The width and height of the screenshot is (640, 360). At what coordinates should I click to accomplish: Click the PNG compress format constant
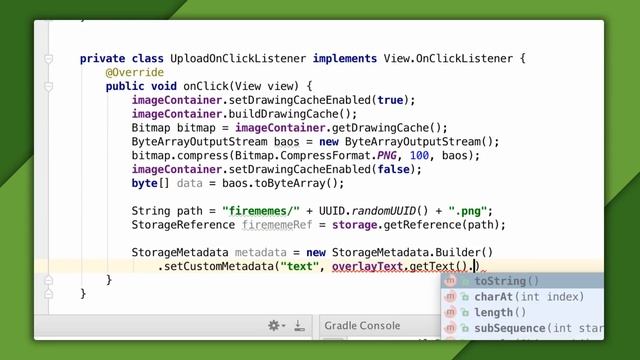pos(387,156)
